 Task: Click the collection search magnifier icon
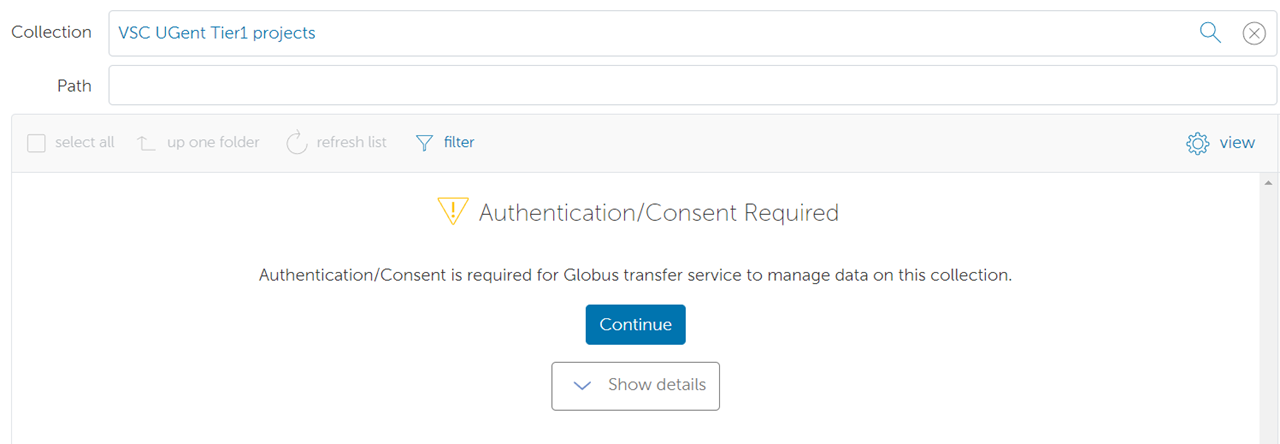click(x=1210, y=33)
